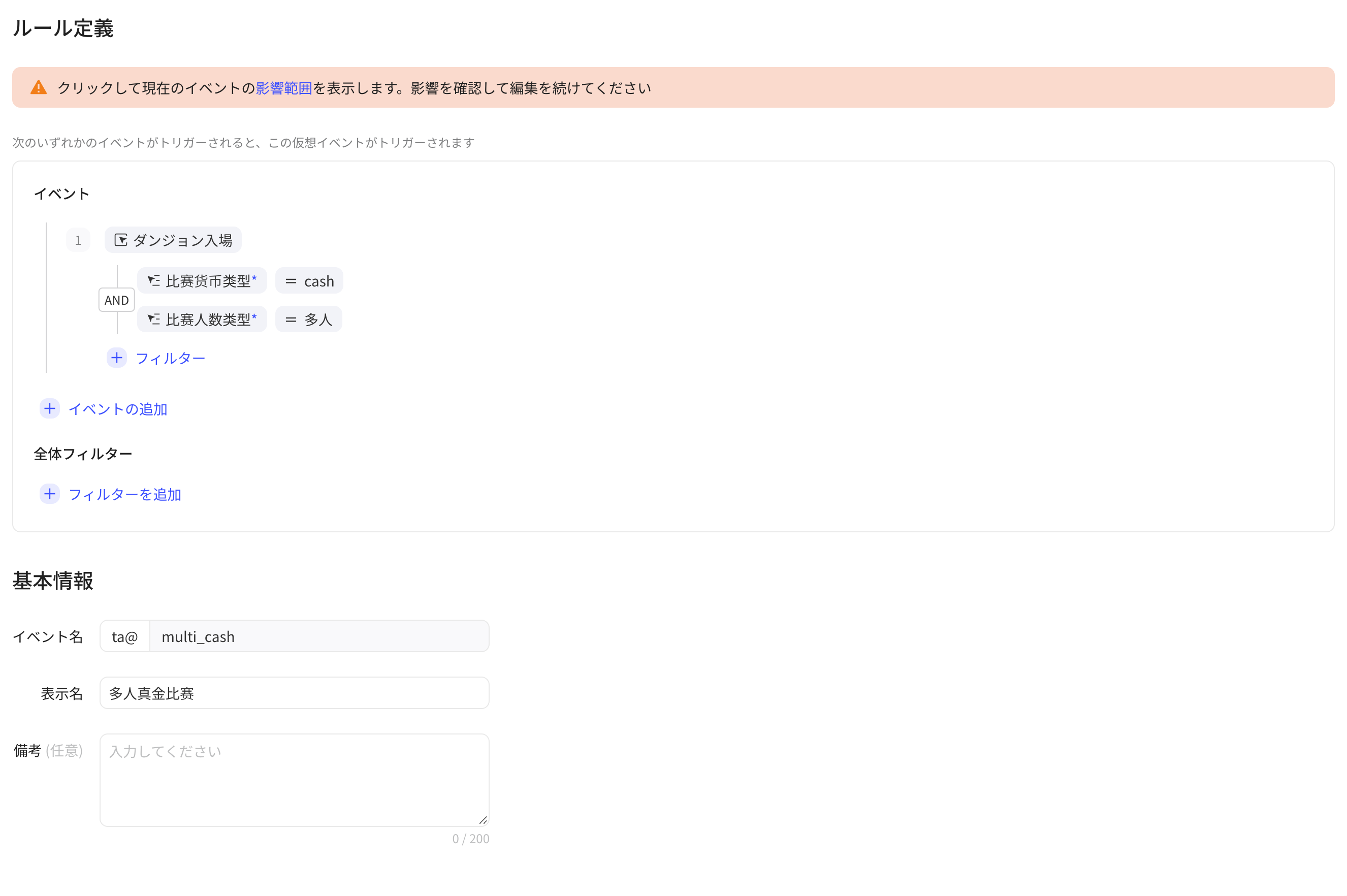Click the イベントの追加 link
Viewport: 1347px width, 896px height.
pyautogui.click(x=118, y=409)
